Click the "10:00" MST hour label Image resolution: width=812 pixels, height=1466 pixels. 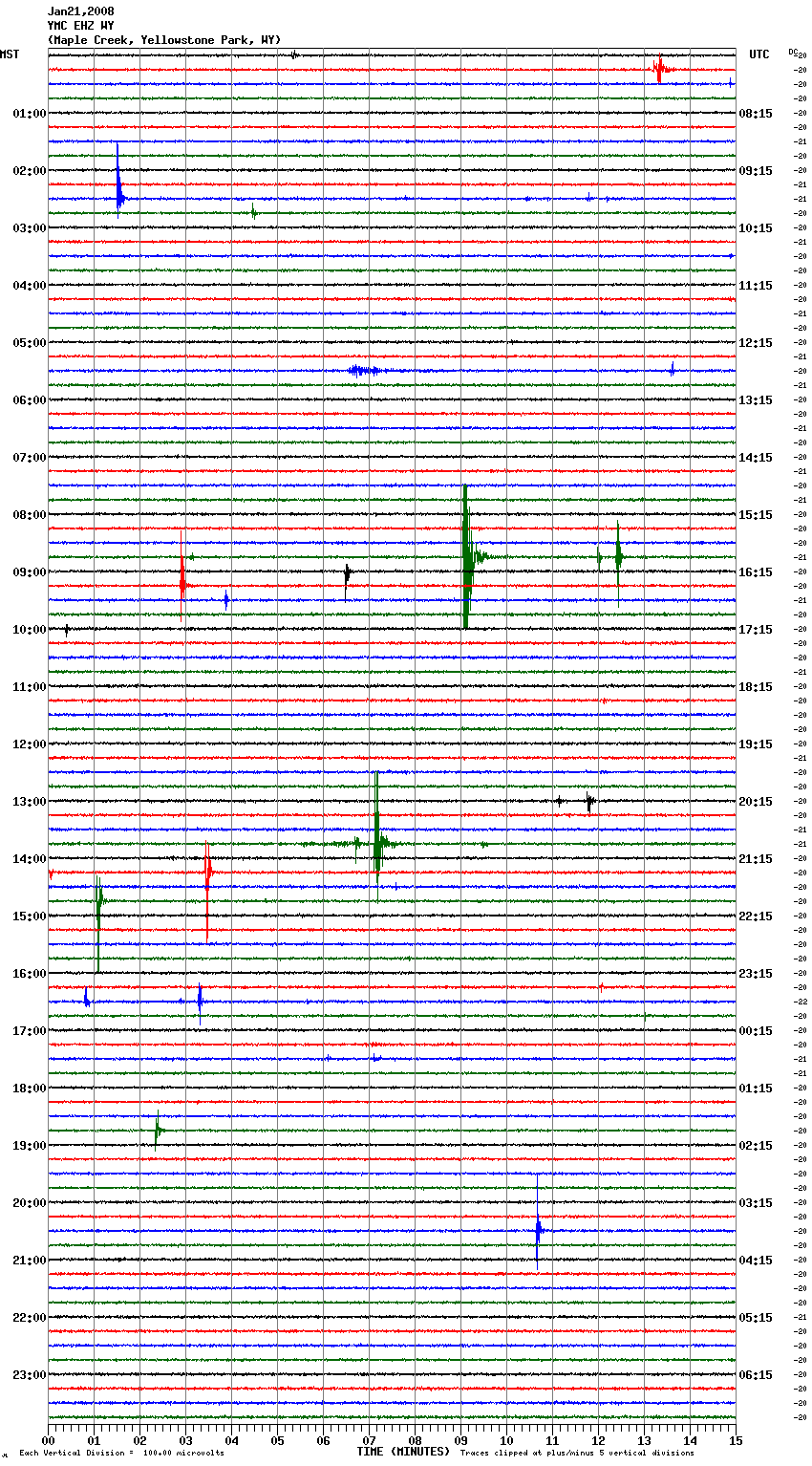(30, 630)
